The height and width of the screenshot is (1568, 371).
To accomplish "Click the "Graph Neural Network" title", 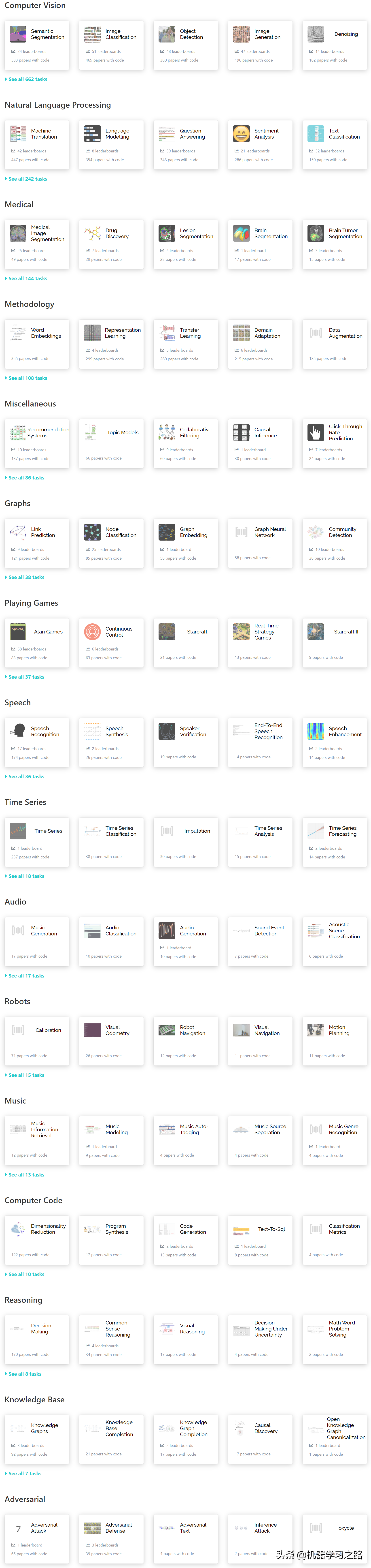I will pos(270,532).
